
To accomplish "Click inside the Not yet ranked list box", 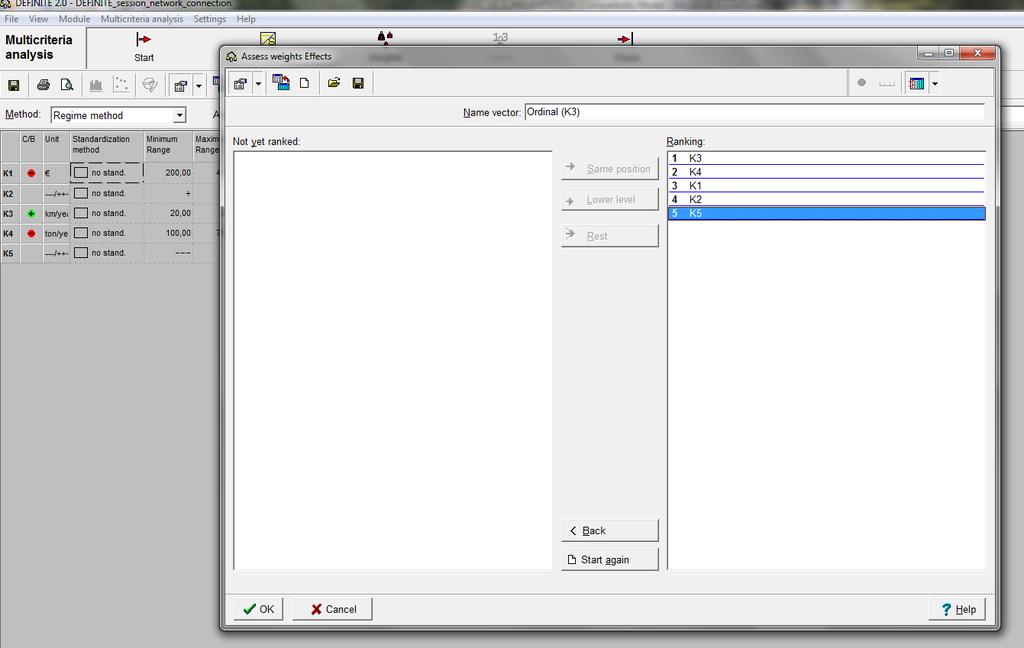I will tap(392, 360).
